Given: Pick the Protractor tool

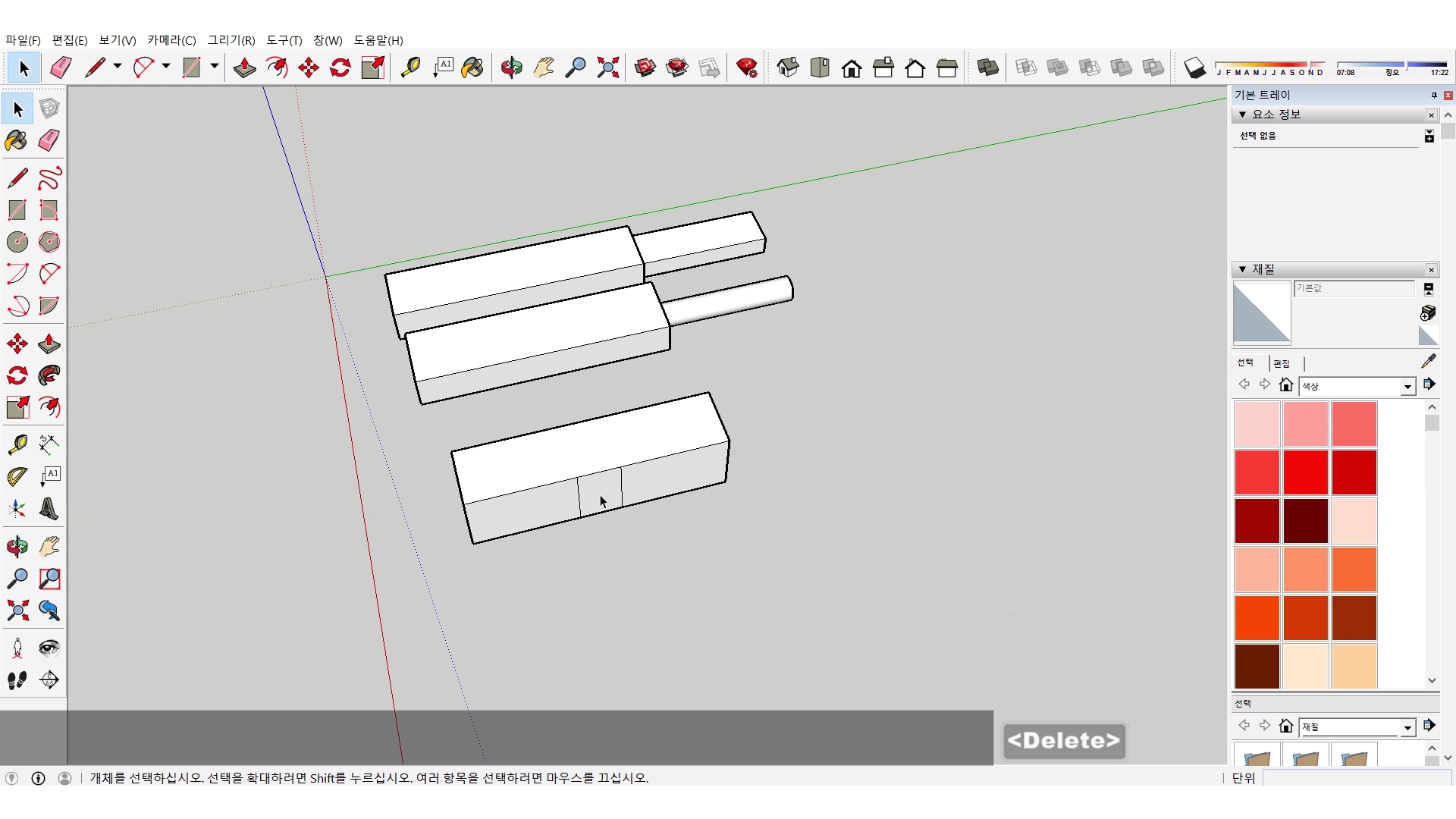Looking at the screenshot, I should click(17, 476).
